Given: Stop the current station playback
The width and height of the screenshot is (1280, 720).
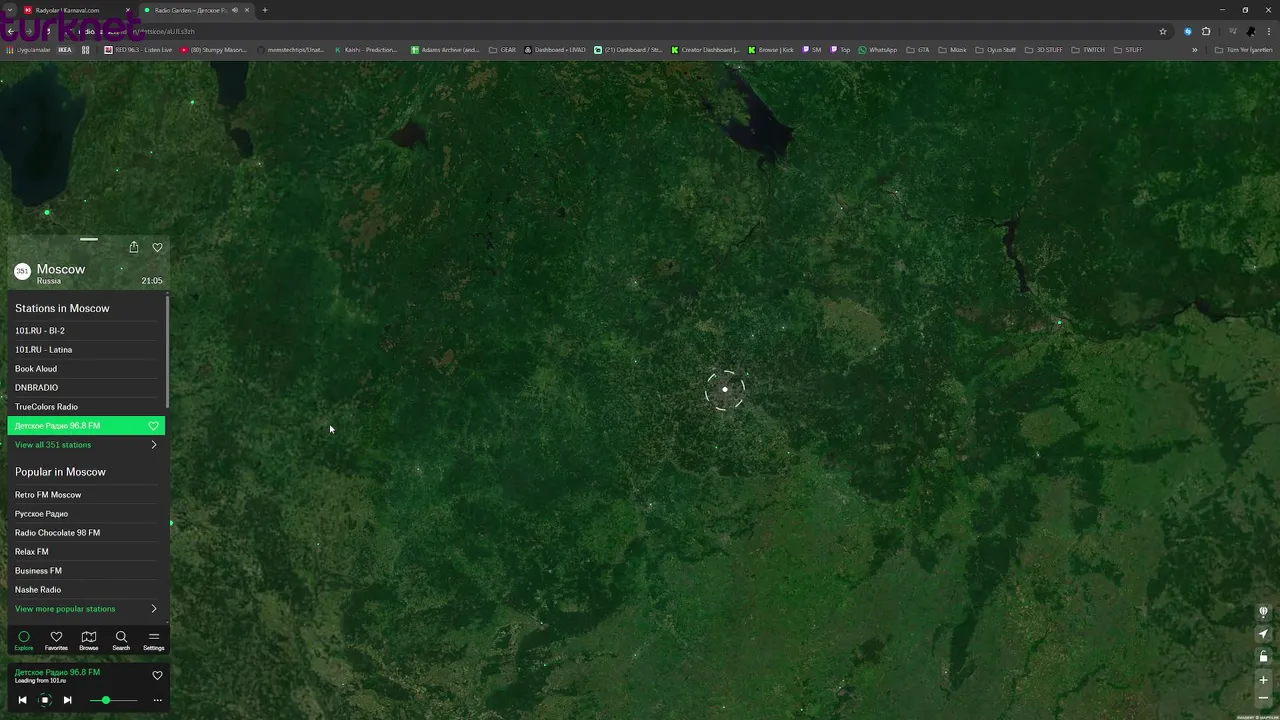Looking at the screenshot, I should coord(44,700).
